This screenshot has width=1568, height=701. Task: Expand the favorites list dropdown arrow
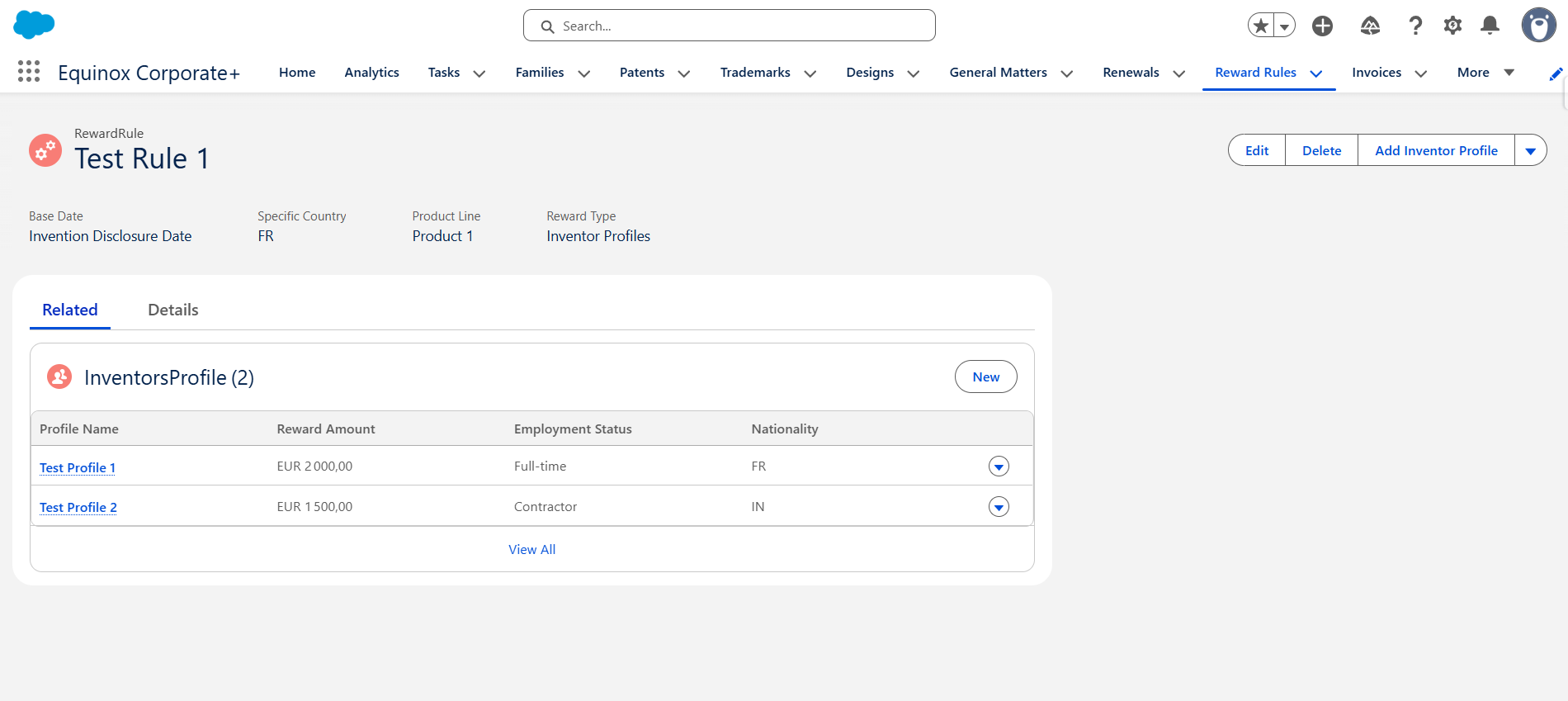click(x=1284, y=26)
